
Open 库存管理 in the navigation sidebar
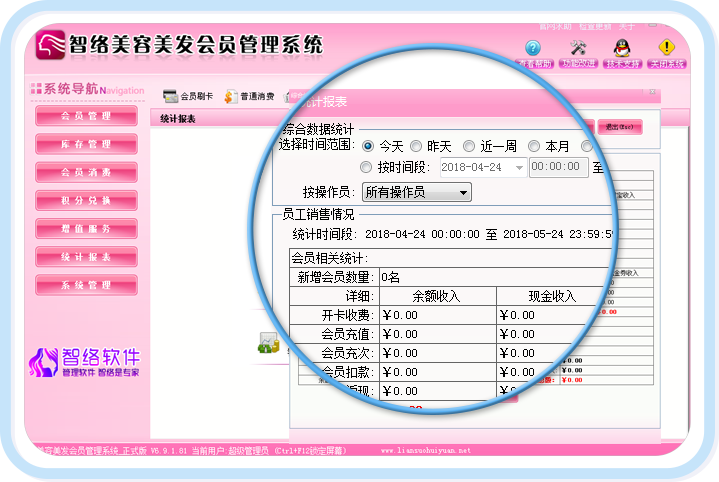(86, 144)
